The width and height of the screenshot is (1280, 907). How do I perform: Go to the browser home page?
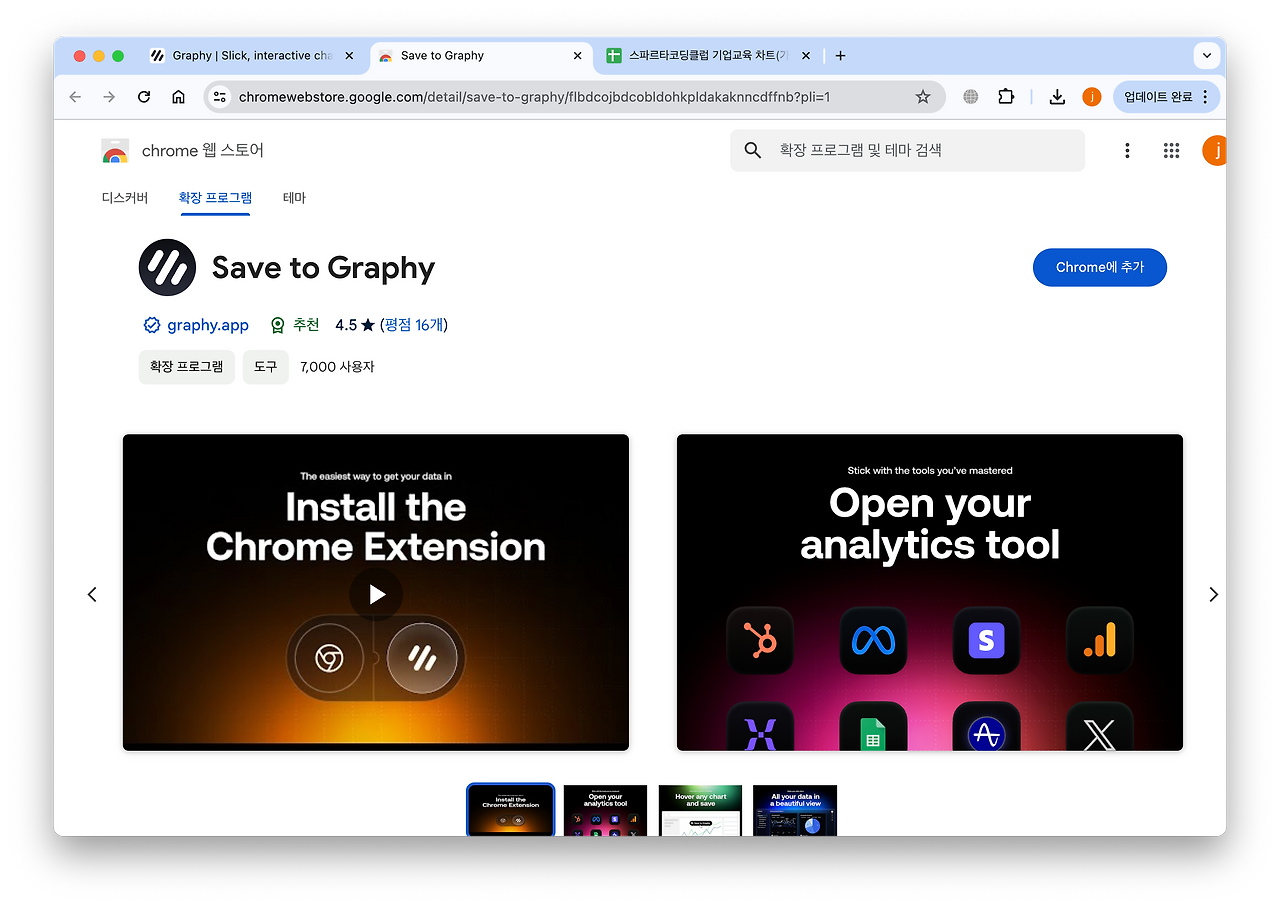click(178, 97)
